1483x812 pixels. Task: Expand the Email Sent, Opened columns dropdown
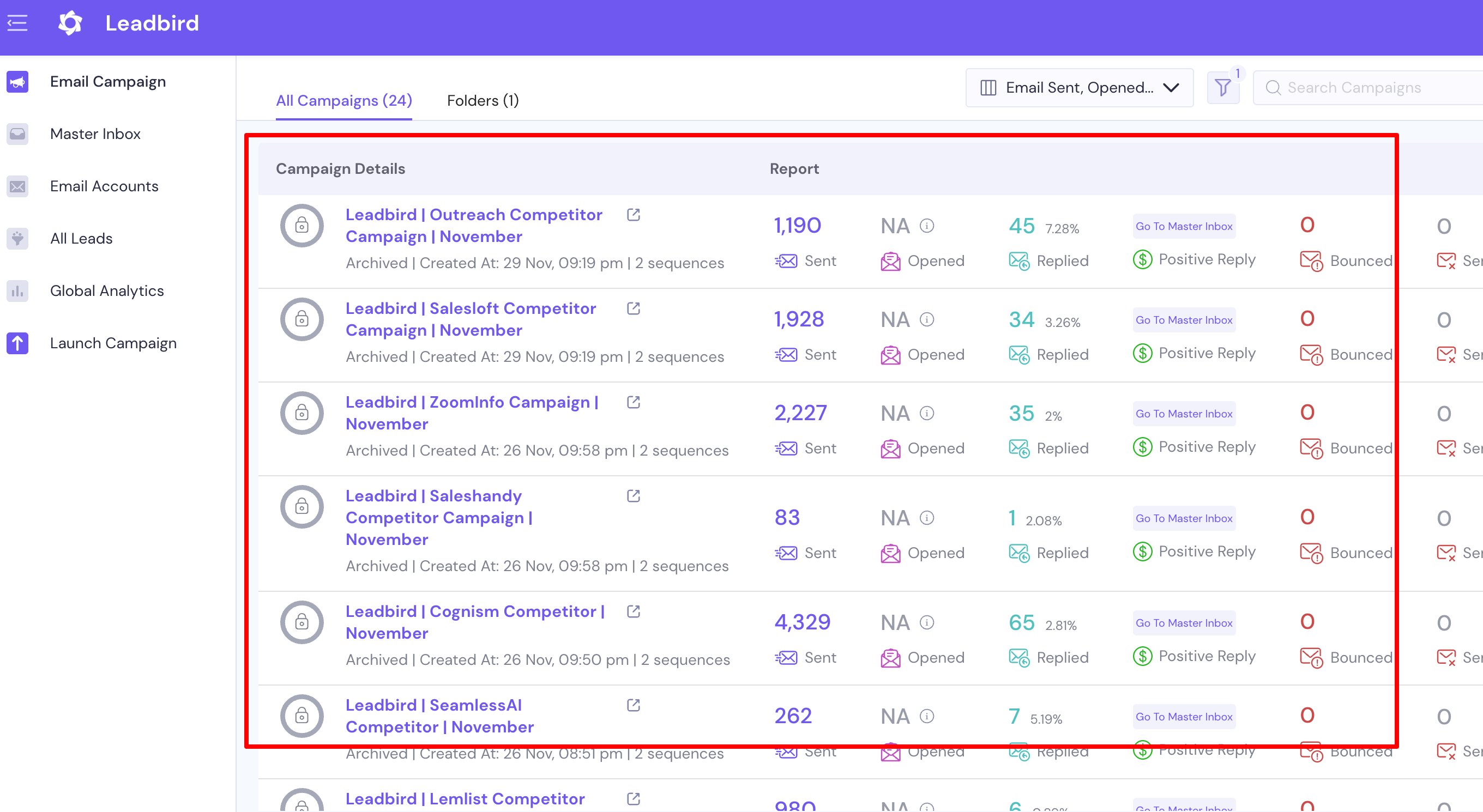pyautogui.click(x=1079, y=88)
